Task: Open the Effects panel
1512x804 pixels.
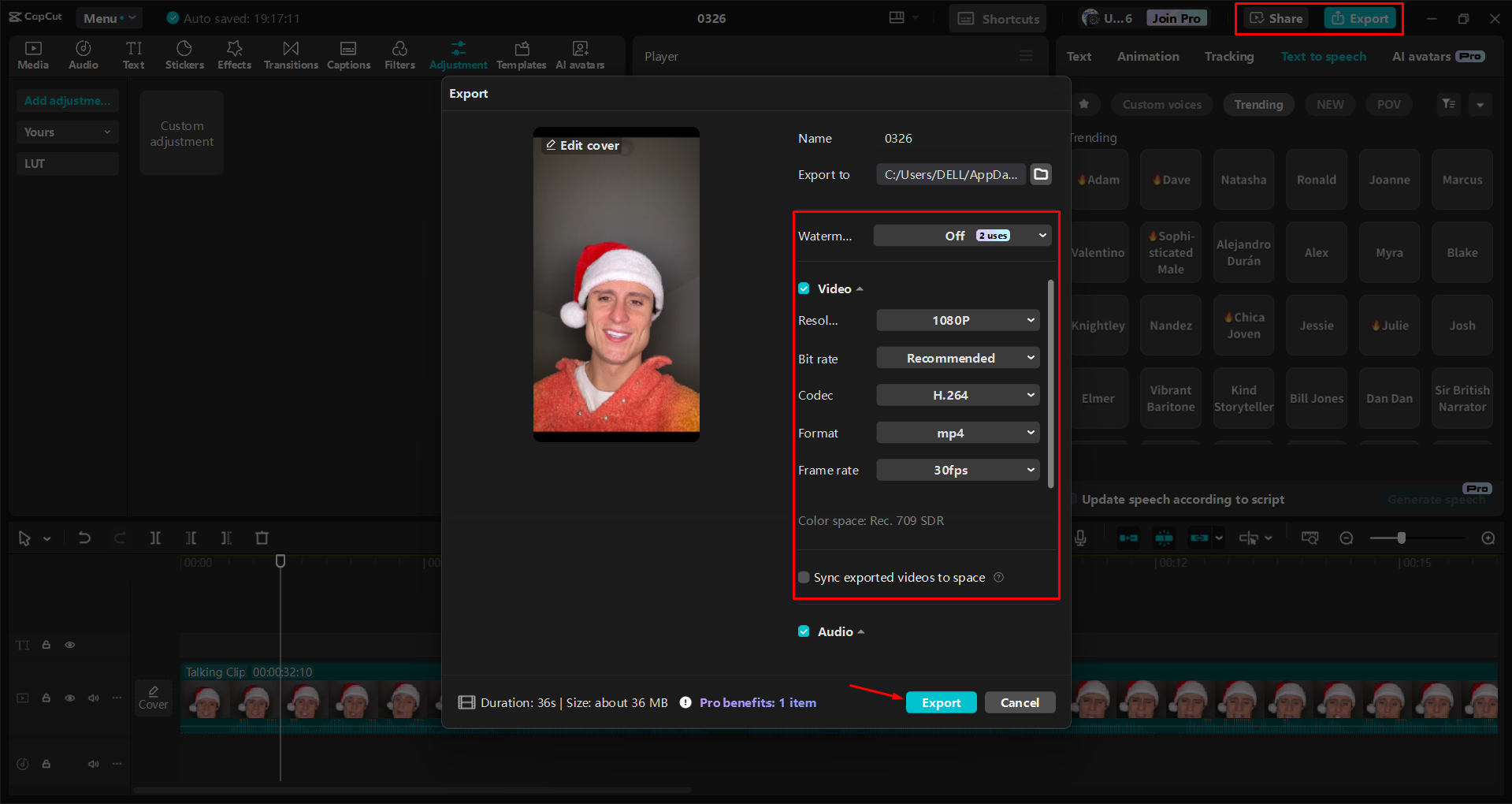Action: click(234, 54)
